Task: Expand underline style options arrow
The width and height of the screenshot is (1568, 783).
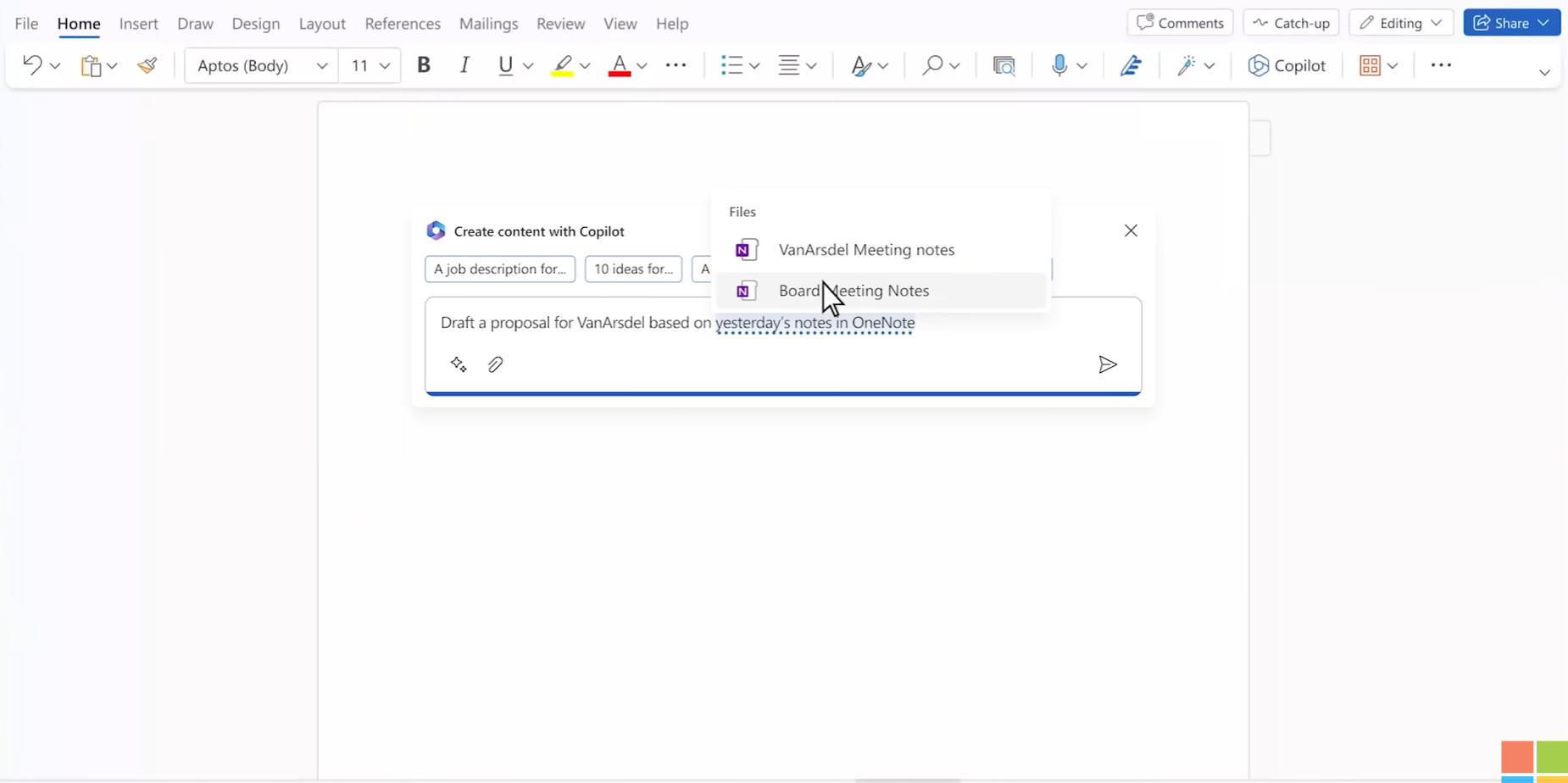Action: [x=528, y=65]
